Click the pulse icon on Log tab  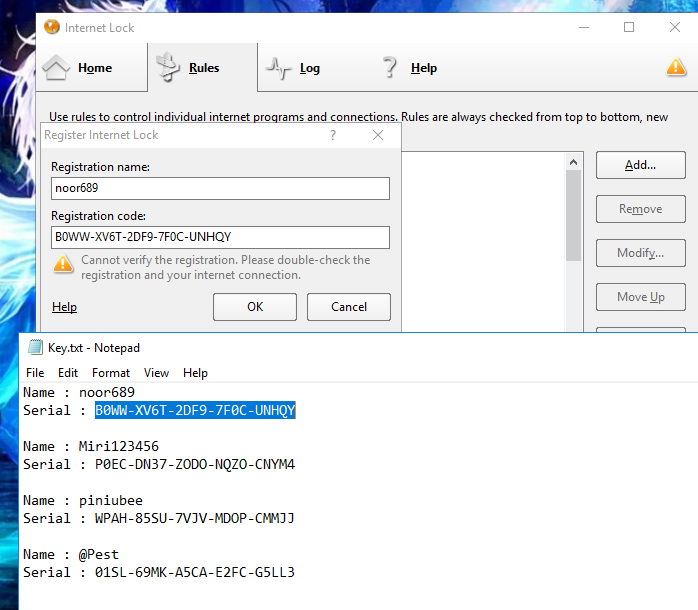(x=279, y=69)
